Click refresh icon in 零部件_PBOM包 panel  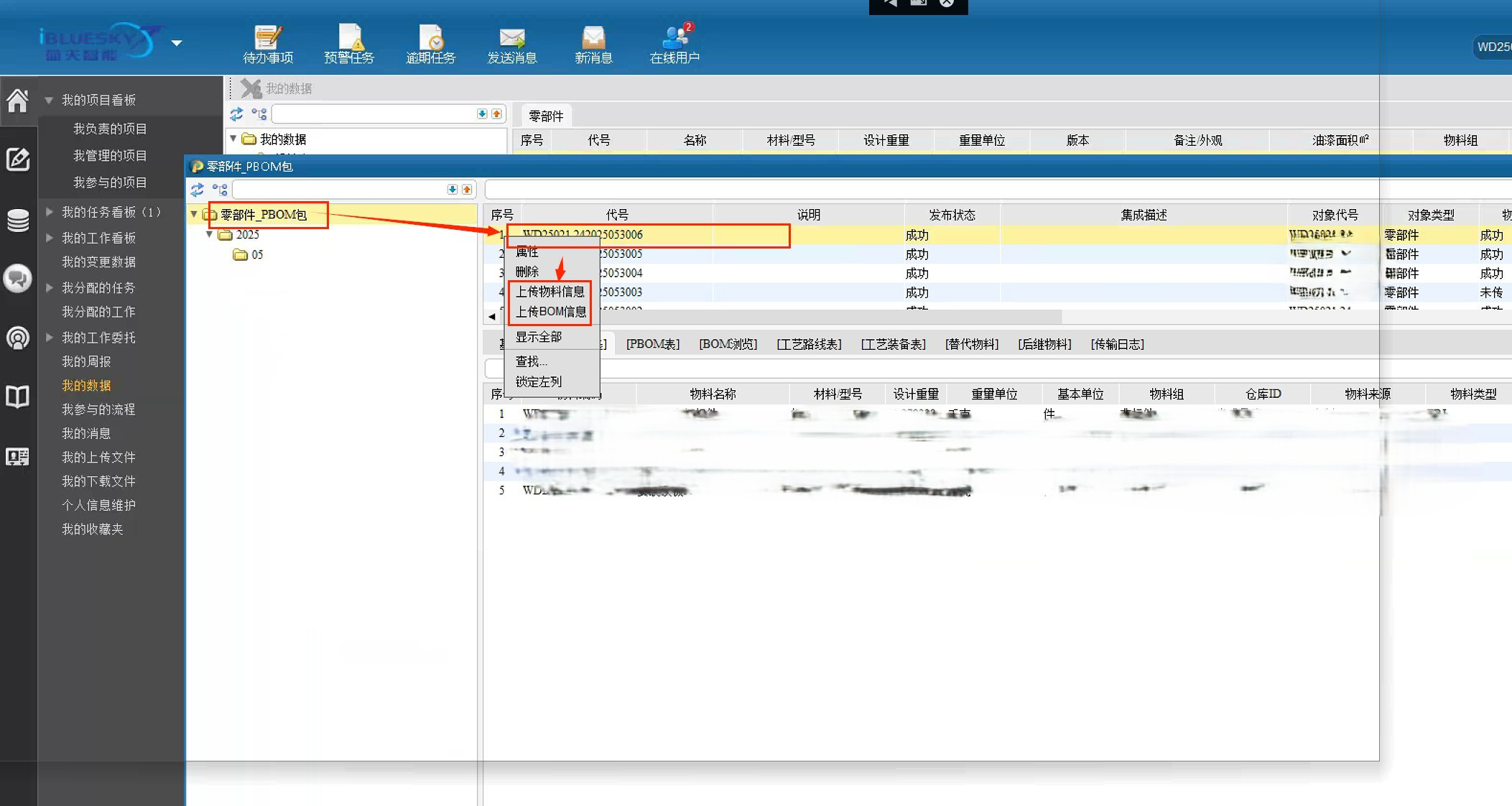pyautogui.click(x=198, y=190)
